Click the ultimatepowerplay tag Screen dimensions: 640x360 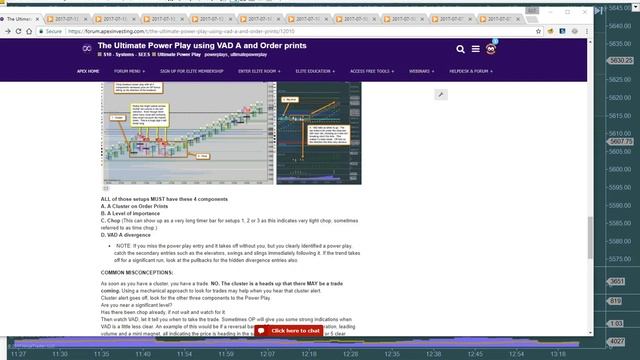pos(248,54)
